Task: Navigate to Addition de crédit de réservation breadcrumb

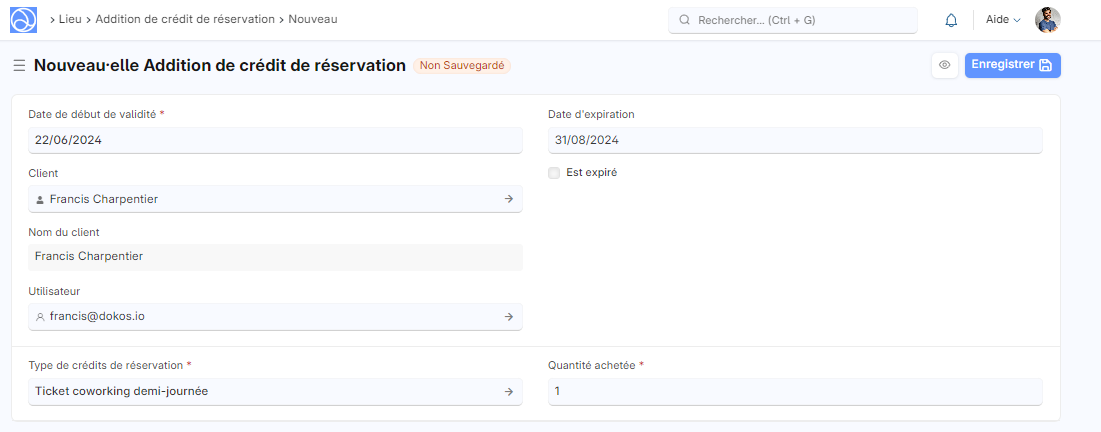Action: tap(185, 19)
